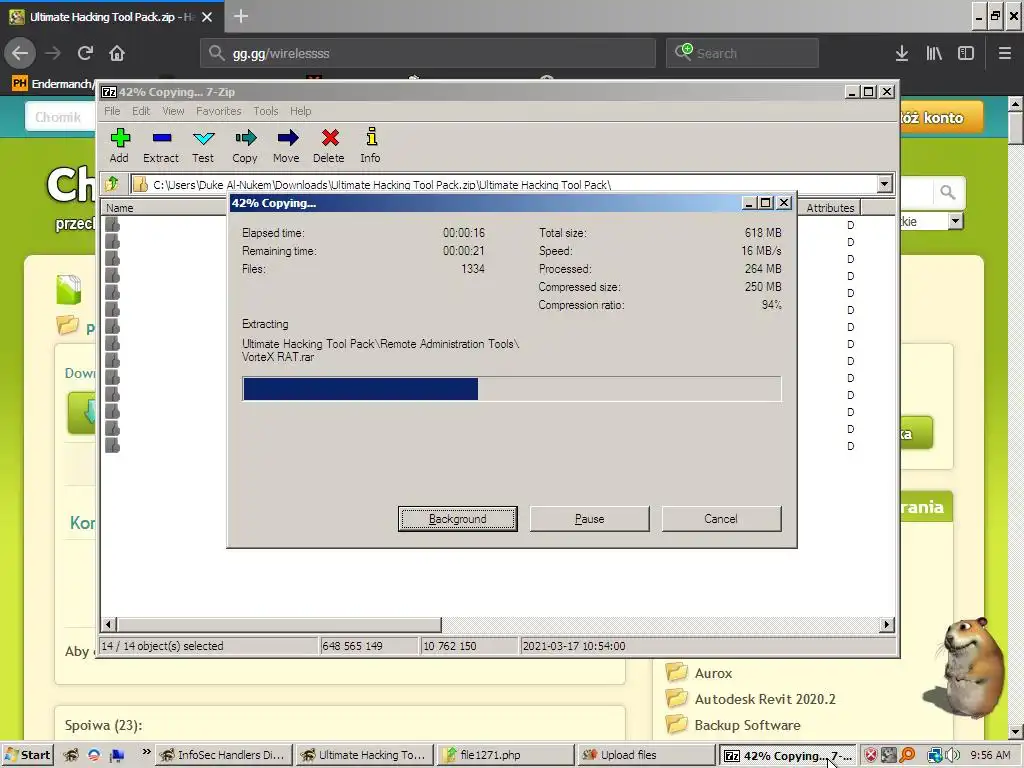The width and height of the screenshot is (1024, 768).
Task: Go back in Firefox browser
Action: pos(20,53)
